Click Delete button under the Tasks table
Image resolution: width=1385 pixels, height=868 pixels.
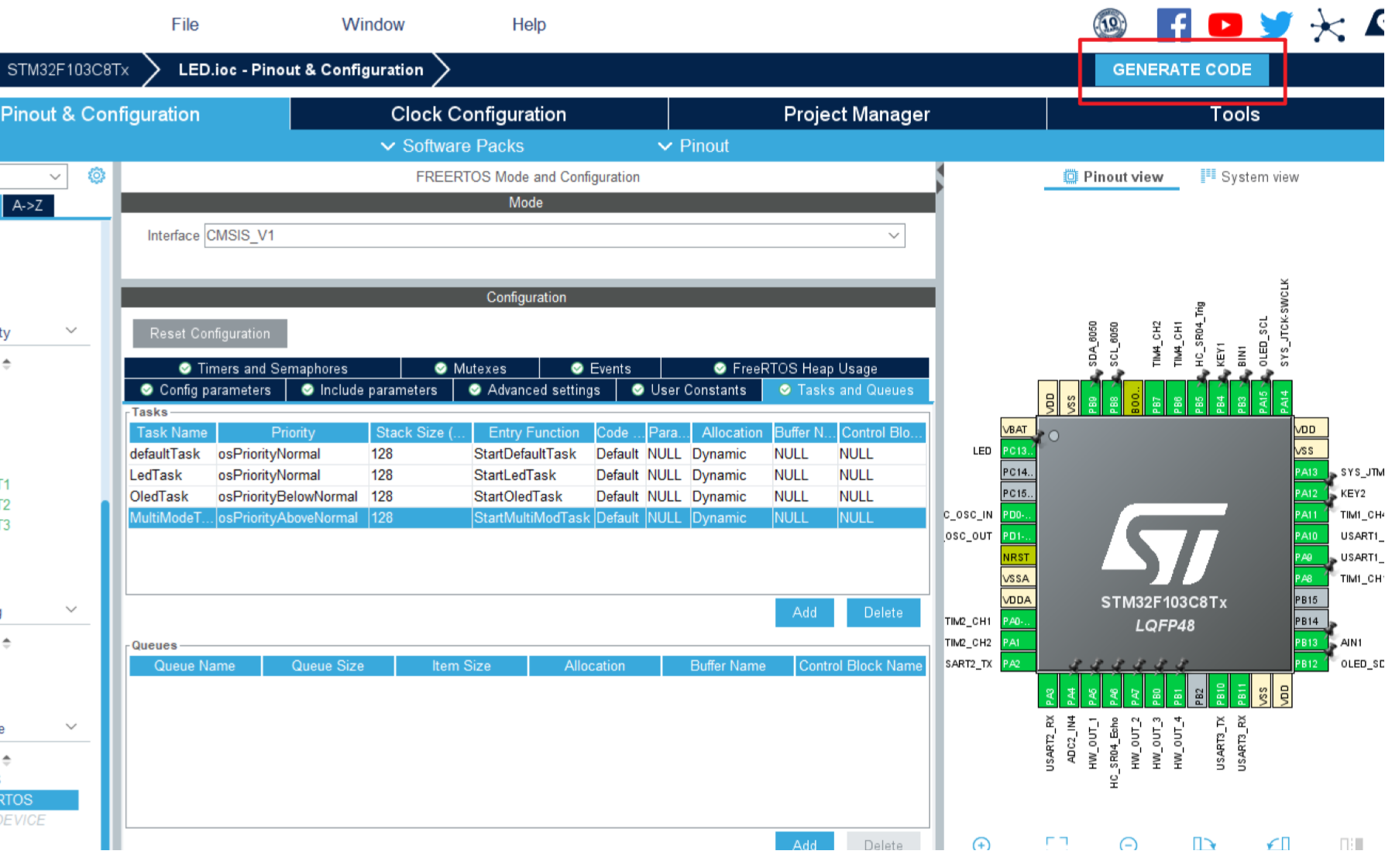[883, 612]
